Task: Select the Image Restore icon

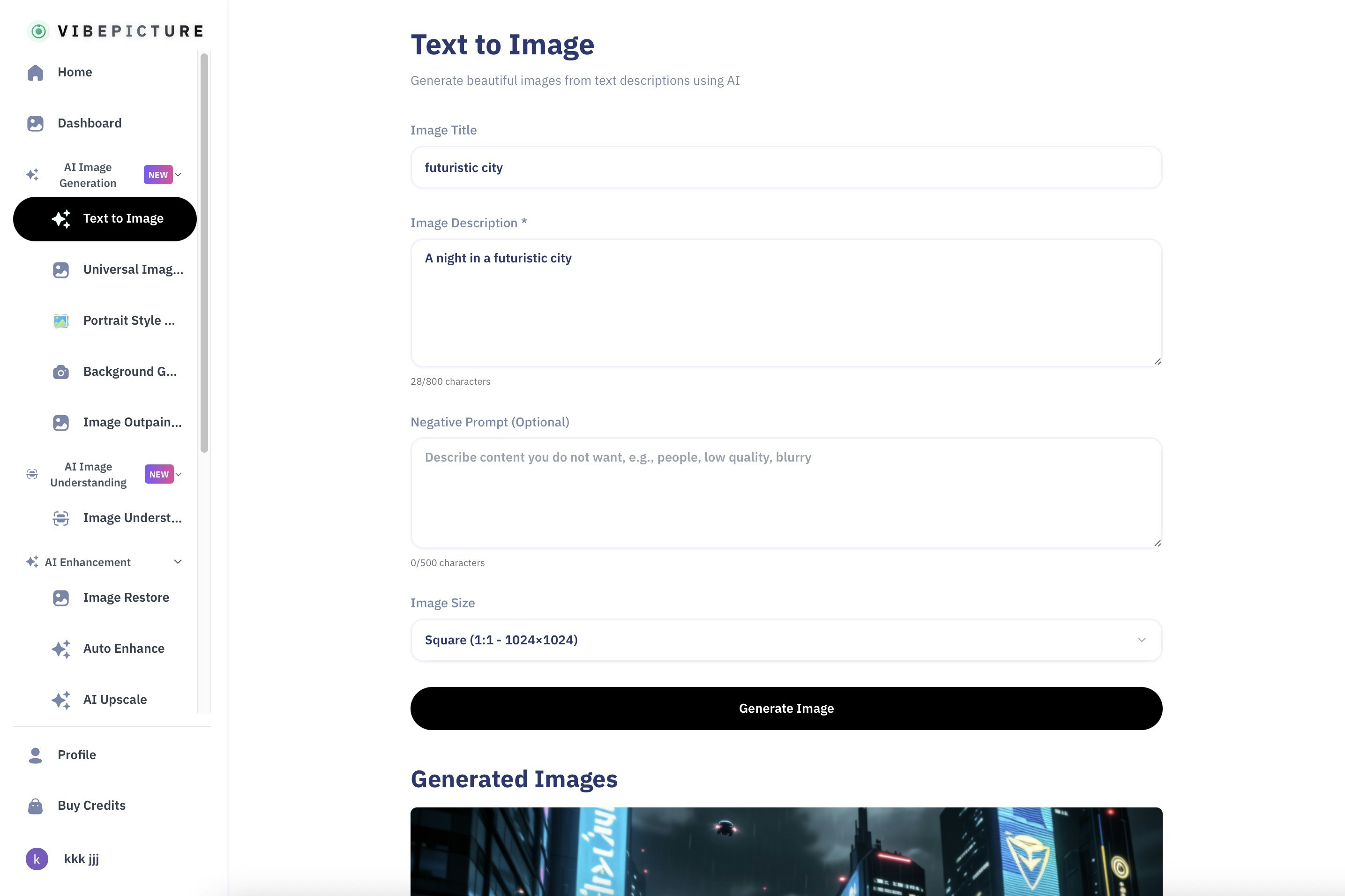Action: 61,597
